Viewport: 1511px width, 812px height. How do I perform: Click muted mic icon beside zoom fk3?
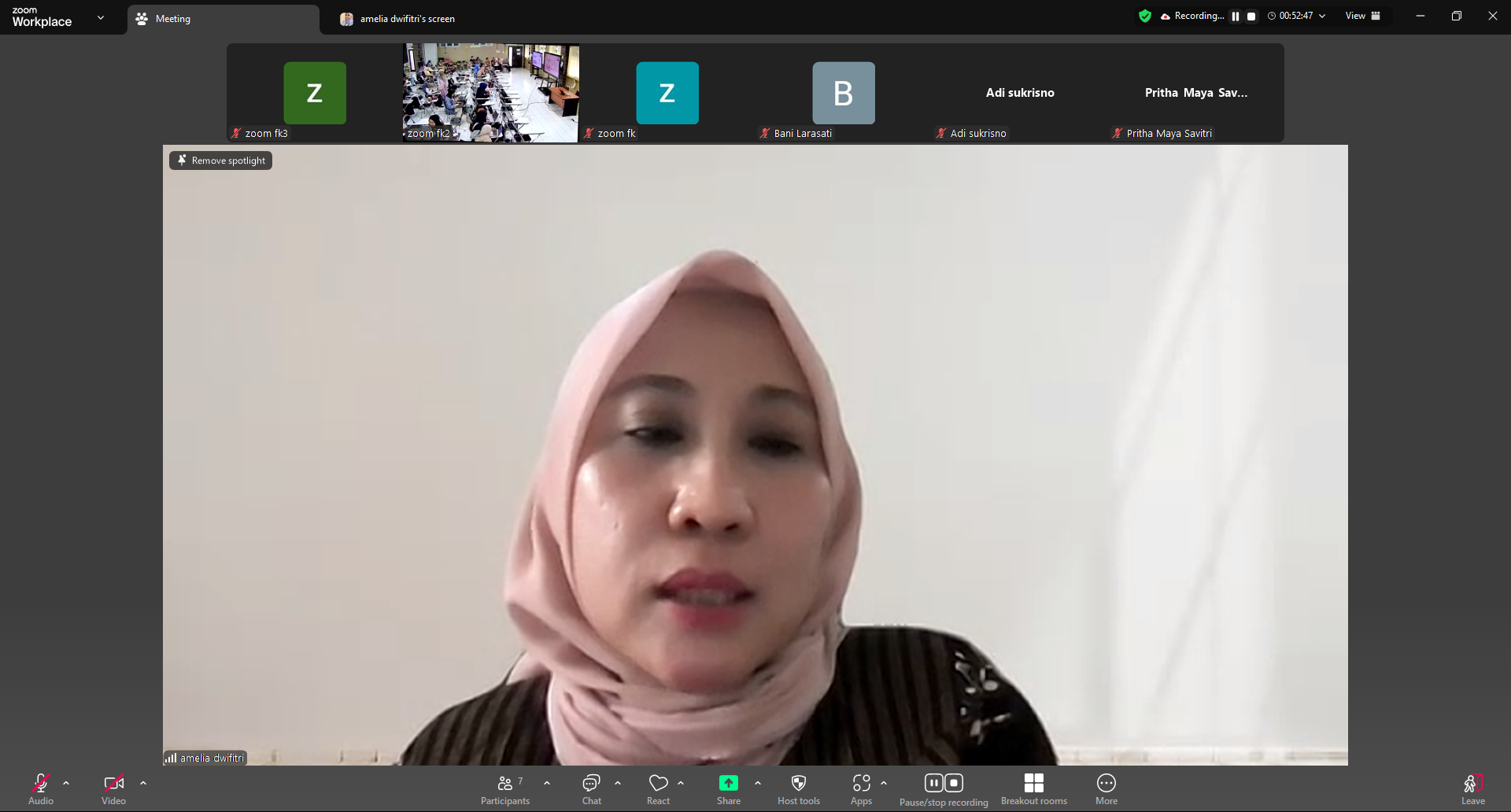tap(236, 134)
